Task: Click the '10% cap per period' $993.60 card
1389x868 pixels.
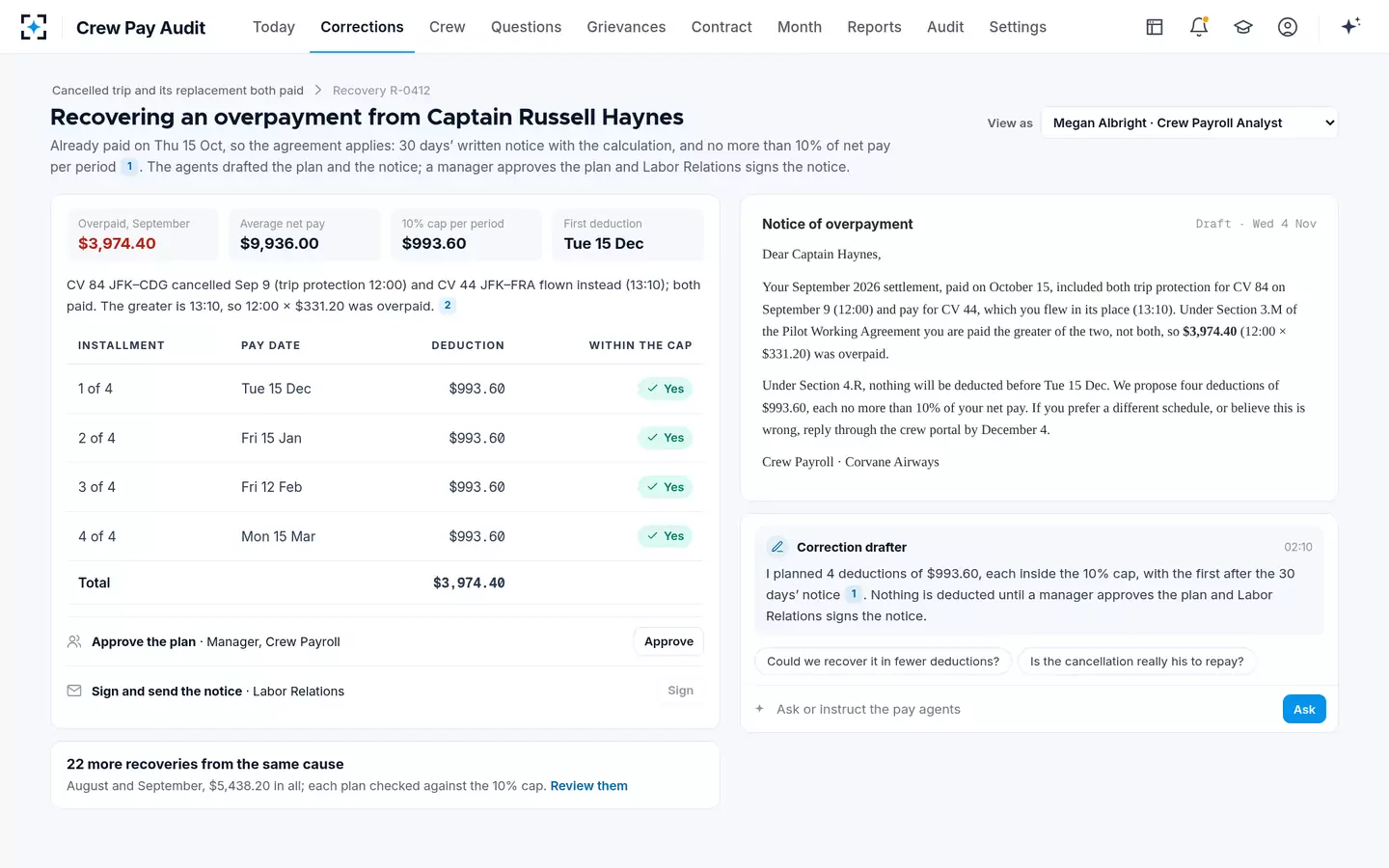Action: tap(465, 234)
